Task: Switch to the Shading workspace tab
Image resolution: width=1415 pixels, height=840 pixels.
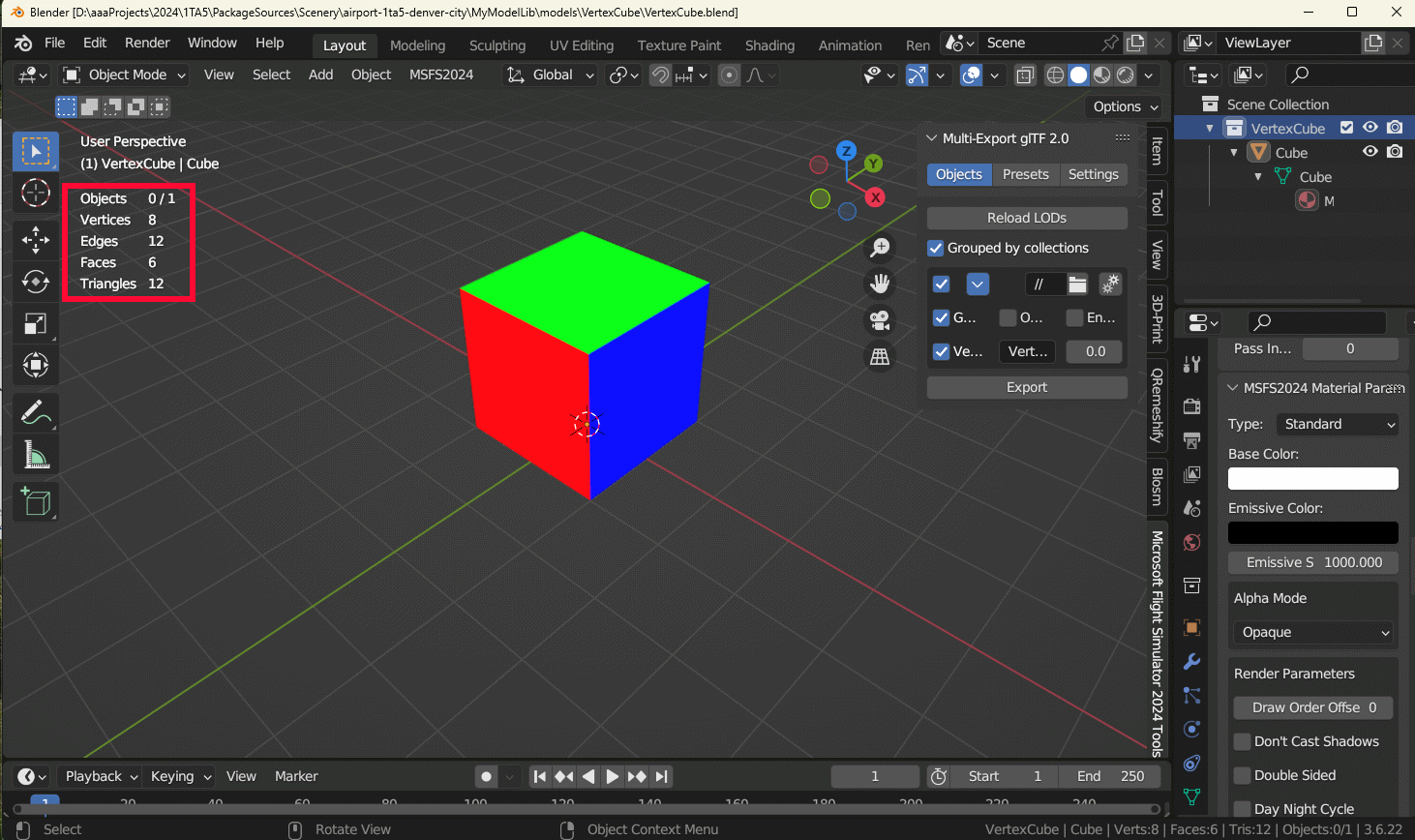Action: click(769, 45)
